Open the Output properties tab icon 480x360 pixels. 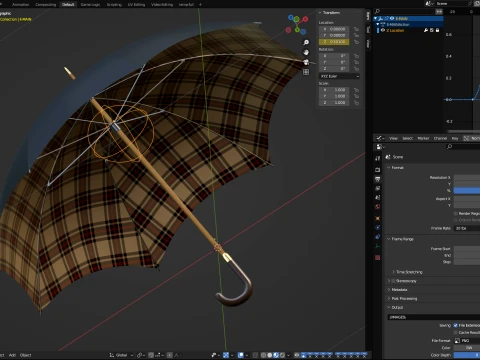coord(377,179)
